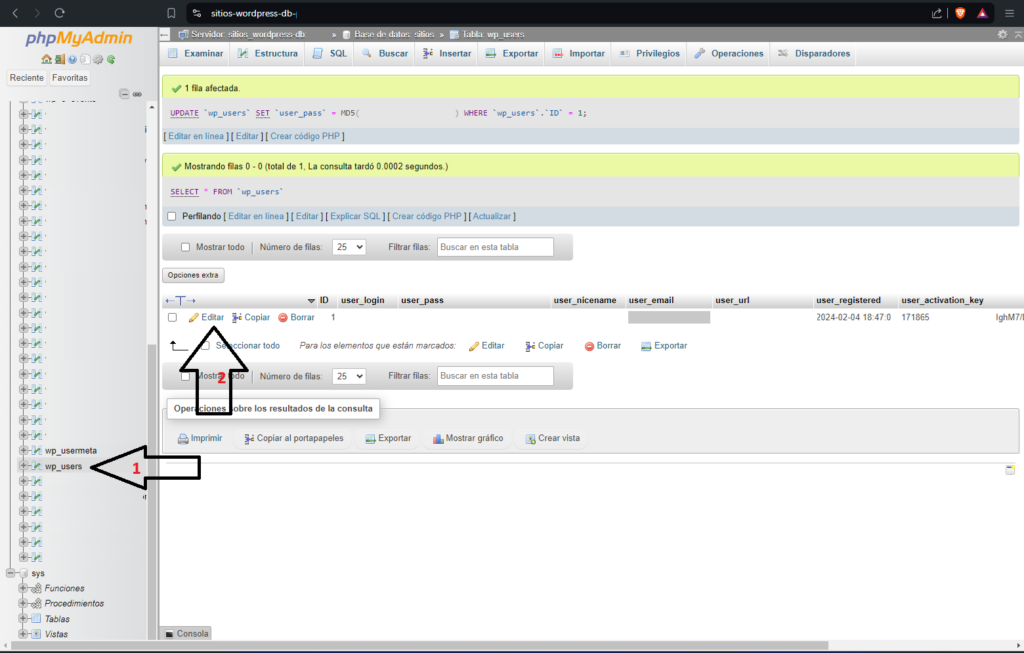The image size is (1024, 653).
Task: Click the browser reload button
Action: [60, 13]
